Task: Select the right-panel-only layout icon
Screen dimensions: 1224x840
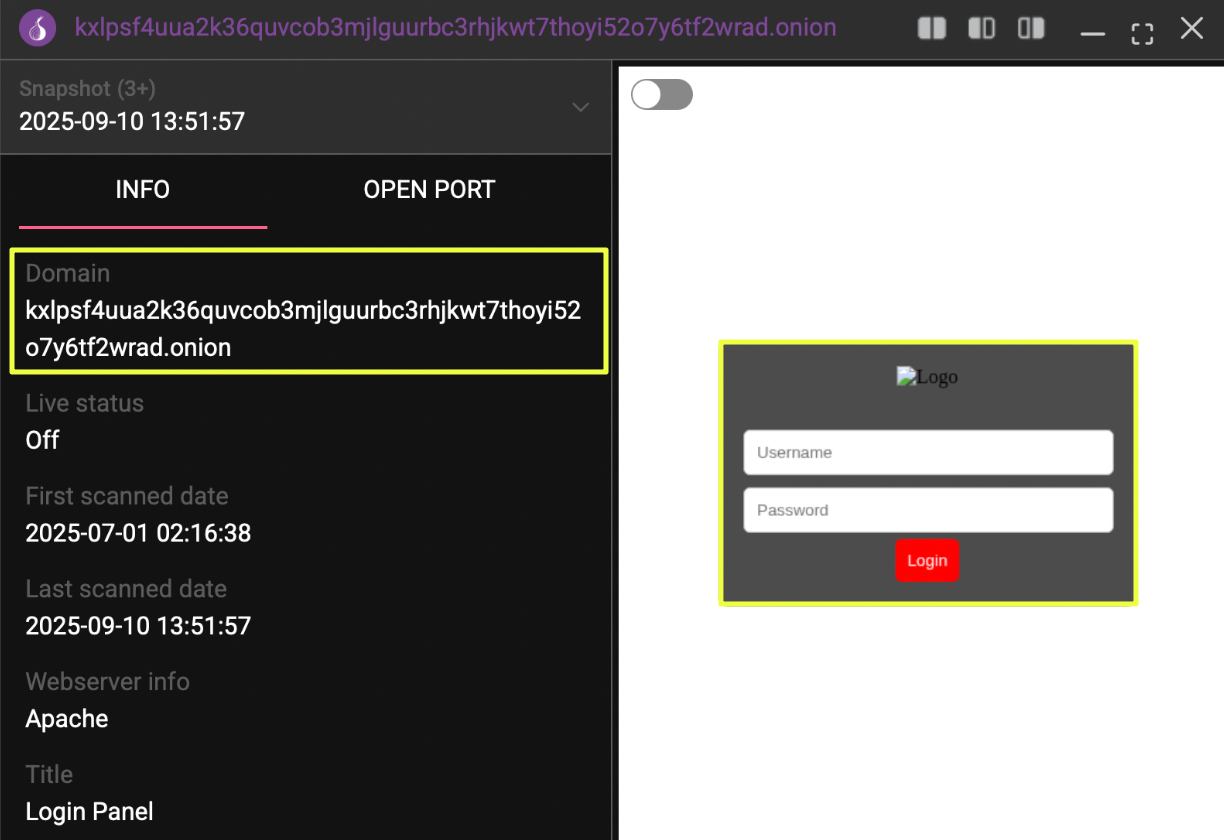Action: [1031, 28]
